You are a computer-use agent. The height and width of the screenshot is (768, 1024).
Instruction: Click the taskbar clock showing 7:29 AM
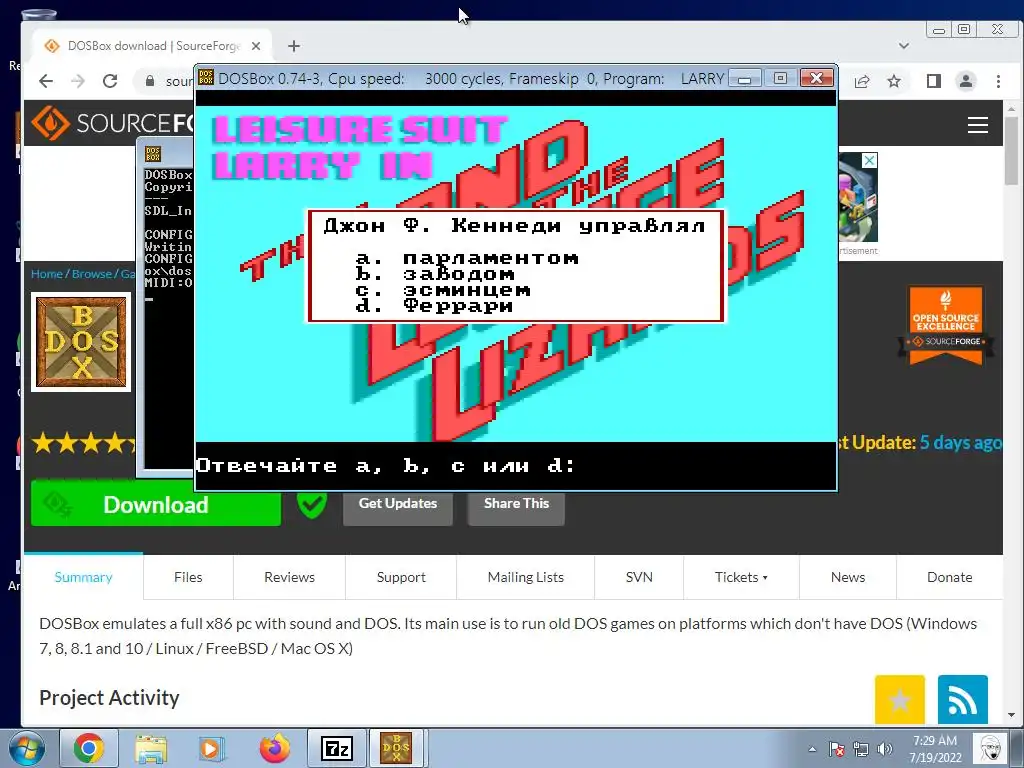(x=935, y=749)
